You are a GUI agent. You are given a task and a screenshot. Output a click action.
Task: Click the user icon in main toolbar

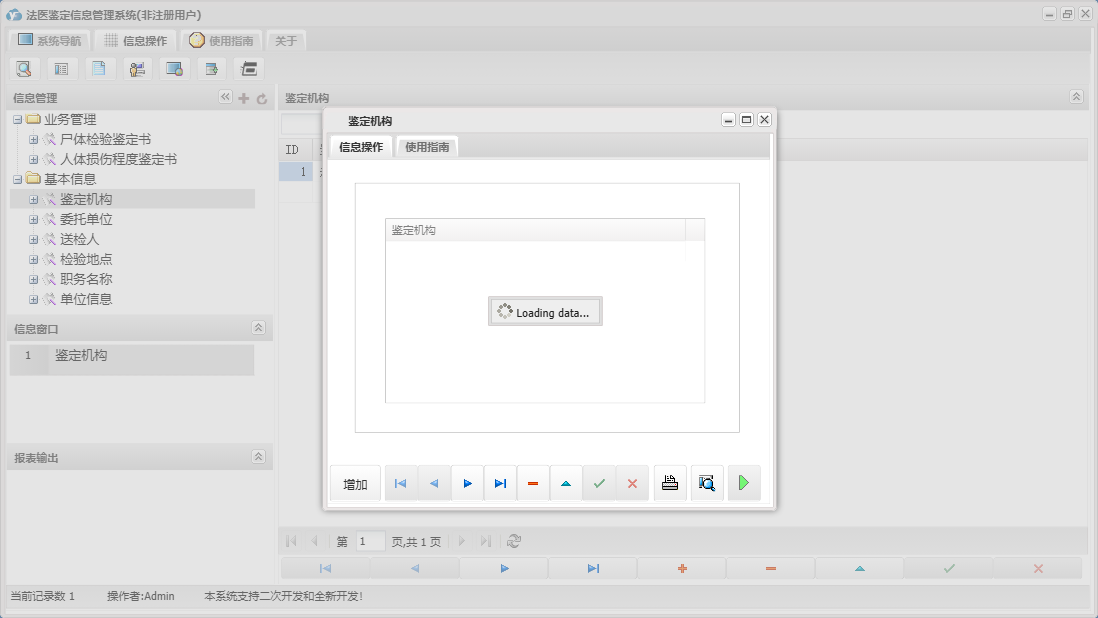pos(137,69)
